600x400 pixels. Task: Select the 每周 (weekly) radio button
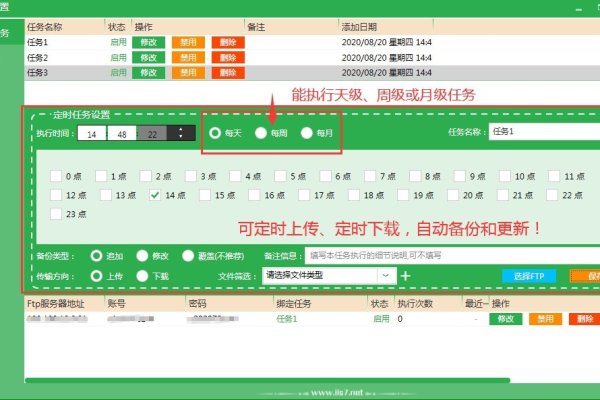[x=261, y=133]
